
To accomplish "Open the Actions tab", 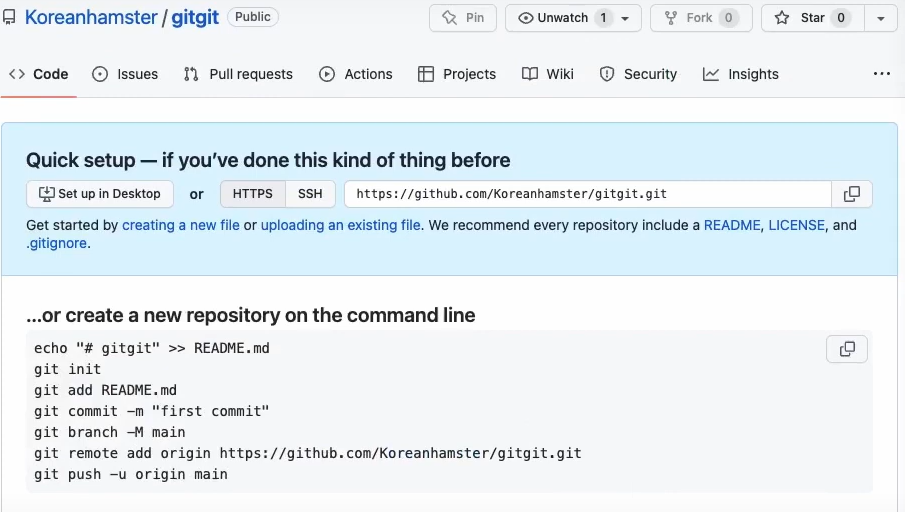I will [x=356, y=74].
